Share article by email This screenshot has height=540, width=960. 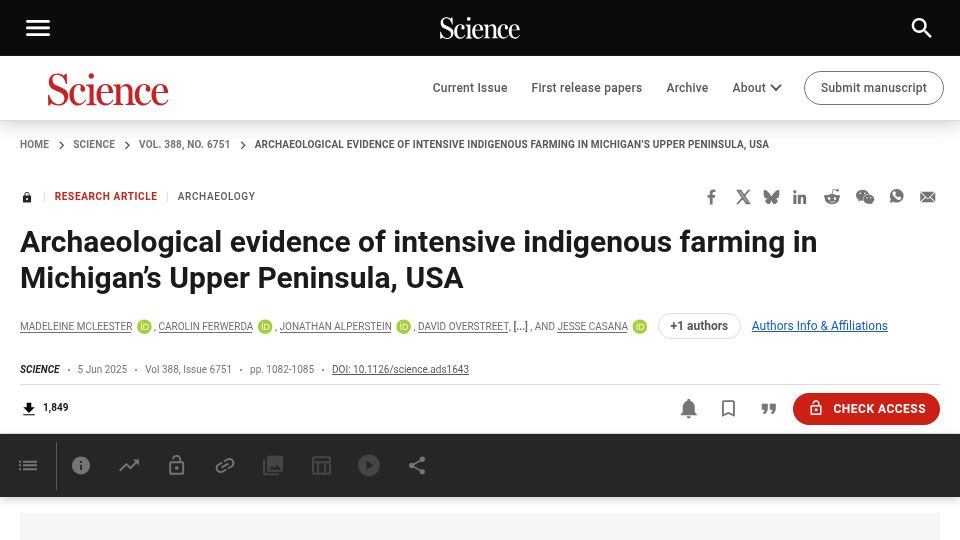tap(928, 197)
